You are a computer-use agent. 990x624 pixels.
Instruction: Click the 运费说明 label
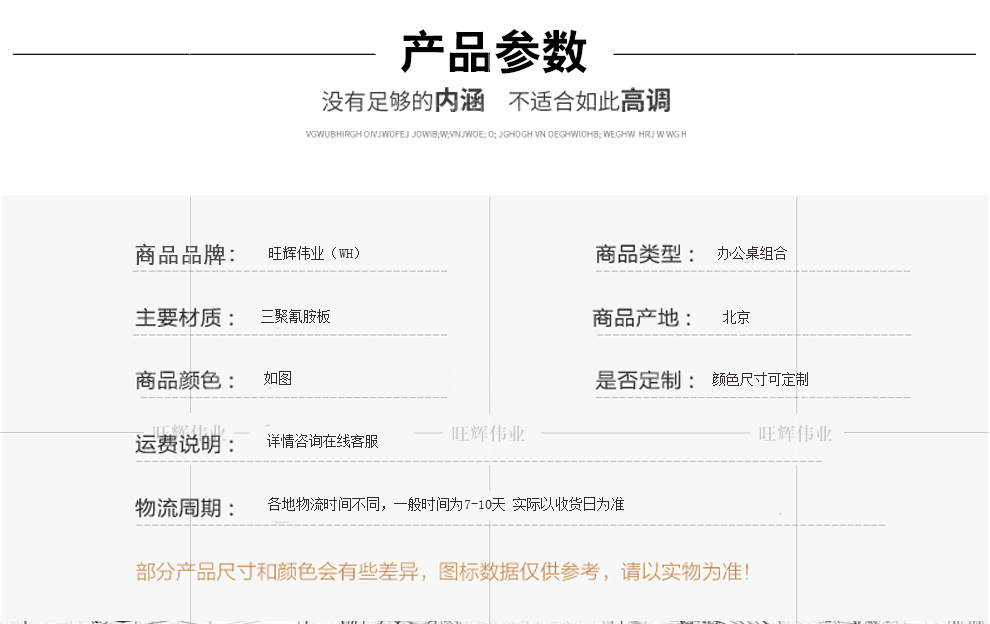click(185, 444)
